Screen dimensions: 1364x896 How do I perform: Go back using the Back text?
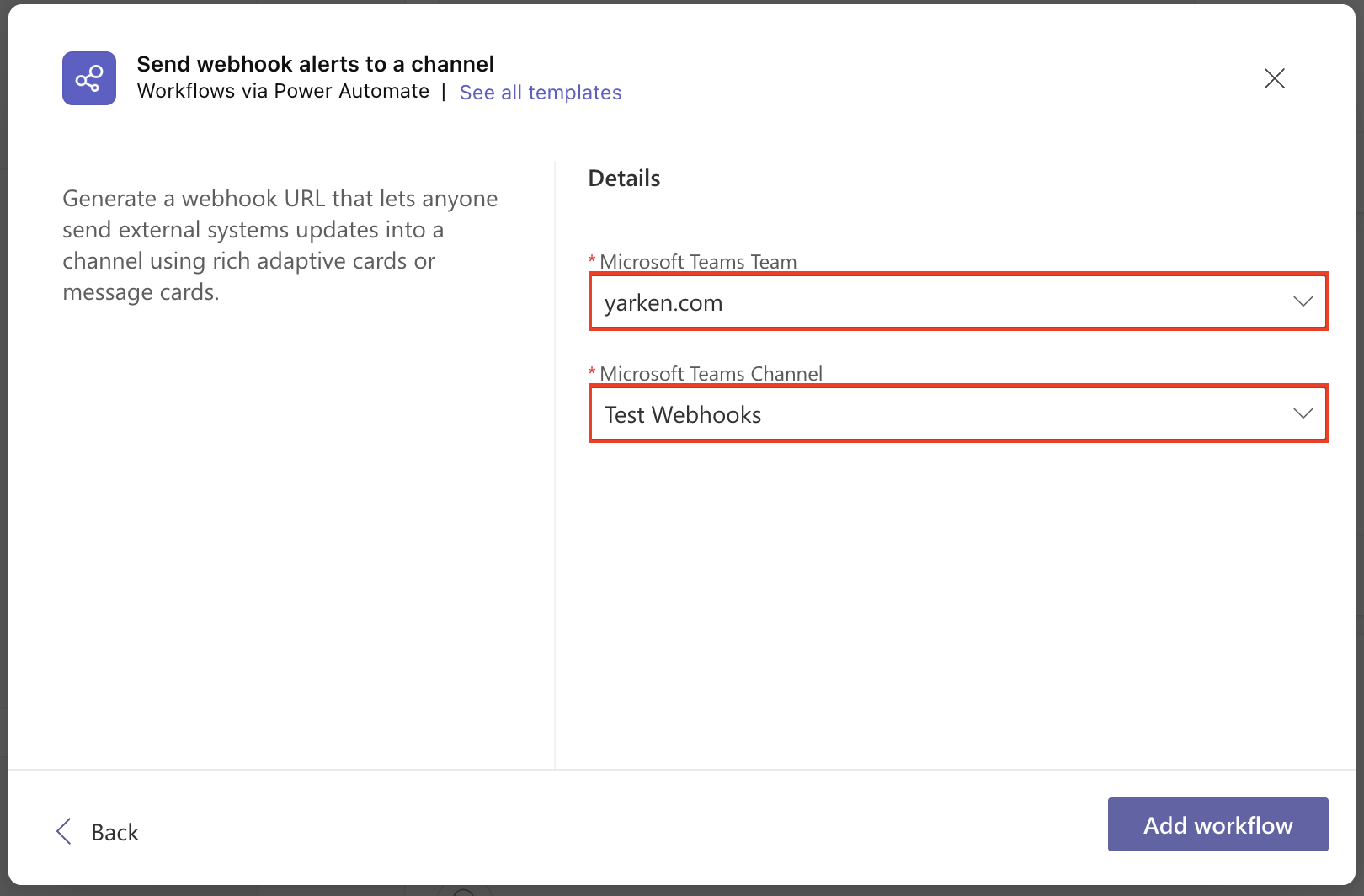click(x=115, y=832)
